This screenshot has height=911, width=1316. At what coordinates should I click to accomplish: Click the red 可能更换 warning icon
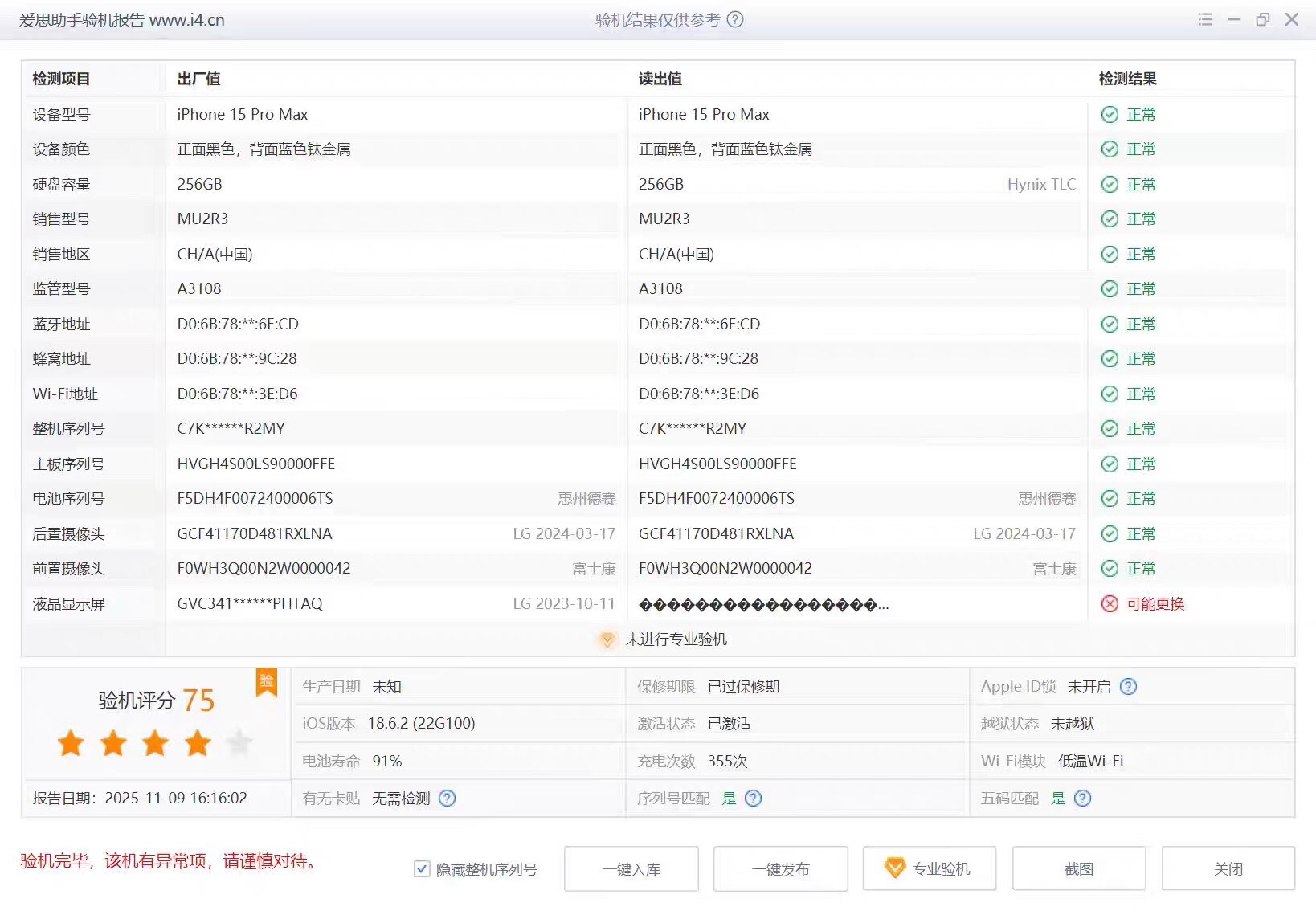(x=1110, y=604)
